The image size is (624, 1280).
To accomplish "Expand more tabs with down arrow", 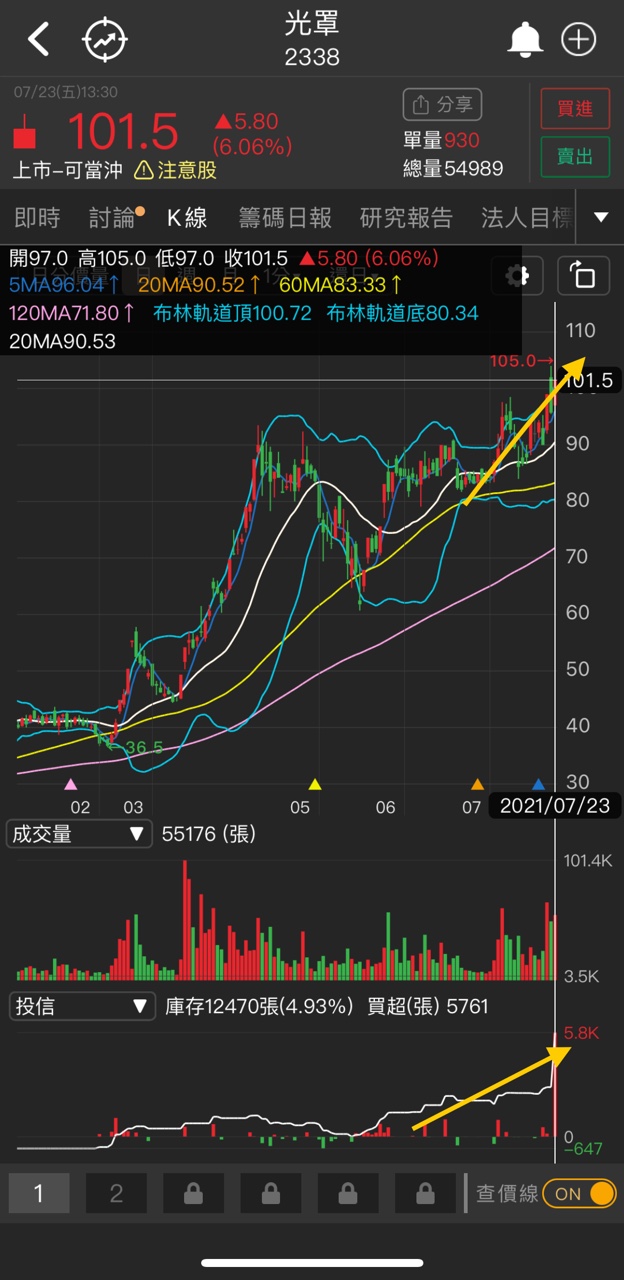I will (x=600, y=217).
